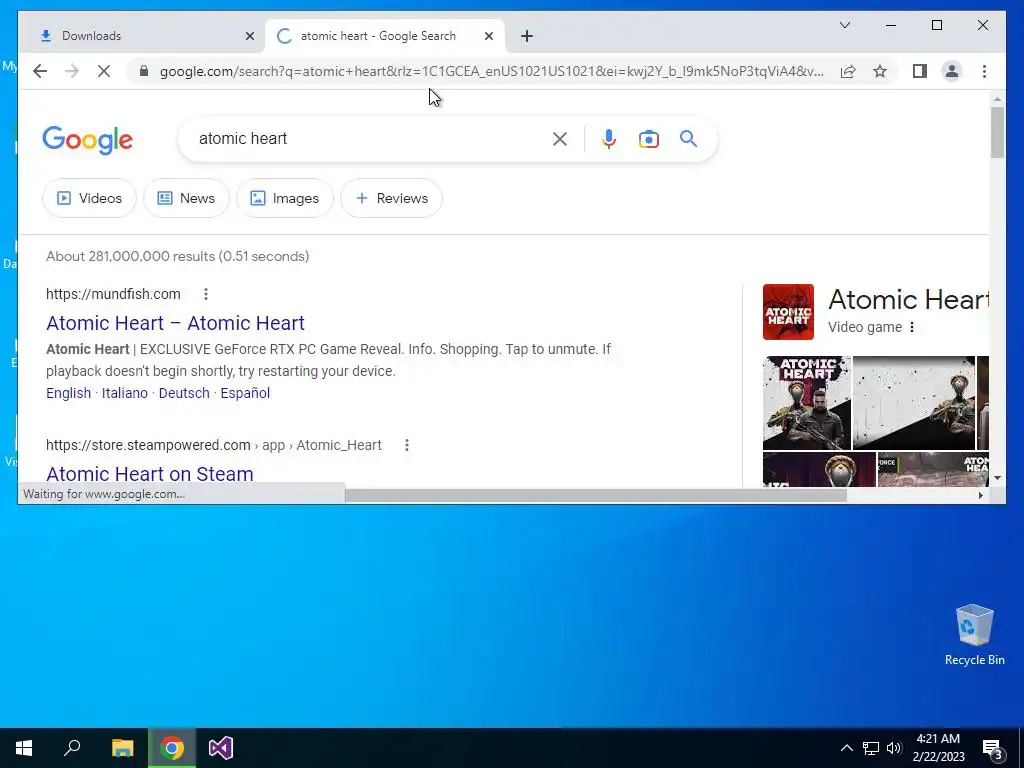
Task: Close the Downloads tab
Action: coord(249,36)
